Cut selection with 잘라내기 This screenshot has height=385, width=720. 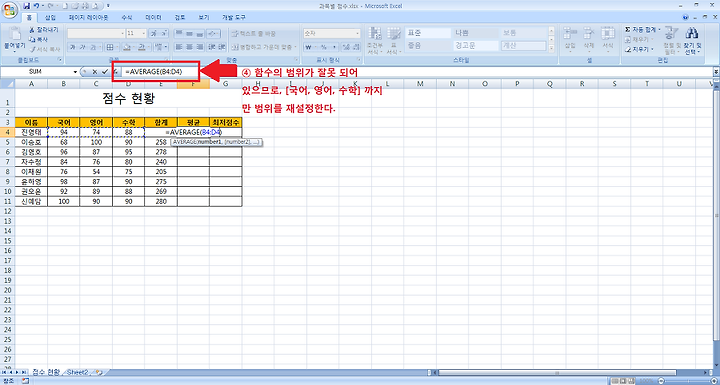(44, 29)
